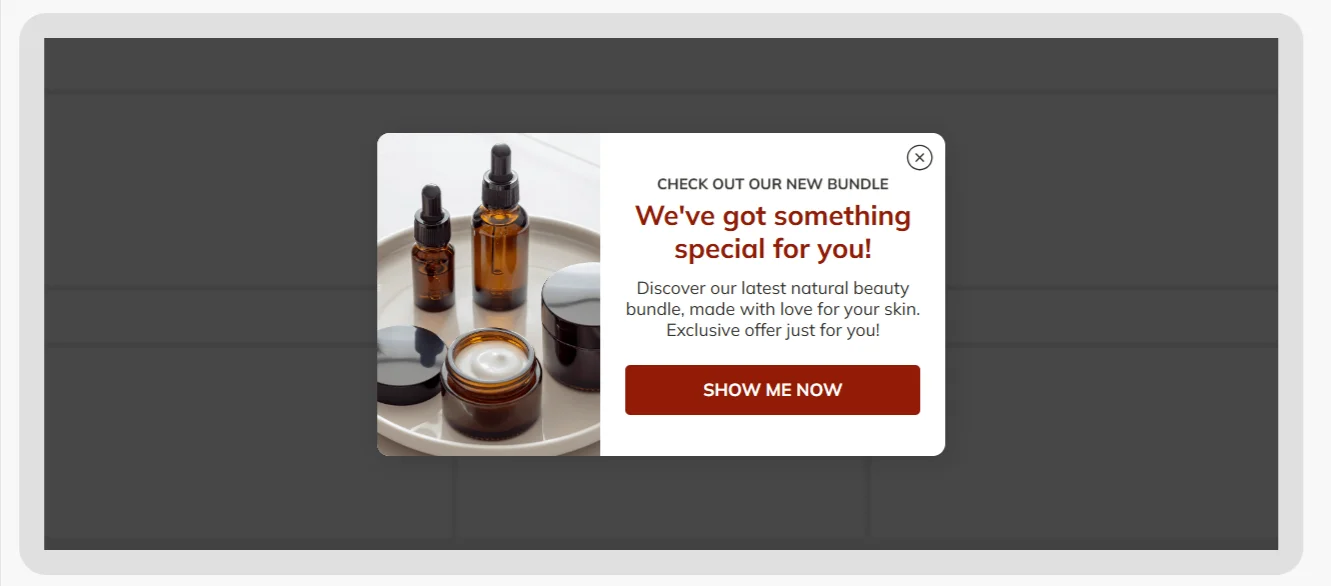Click the black jar lid on the plate

click(410, 365)
